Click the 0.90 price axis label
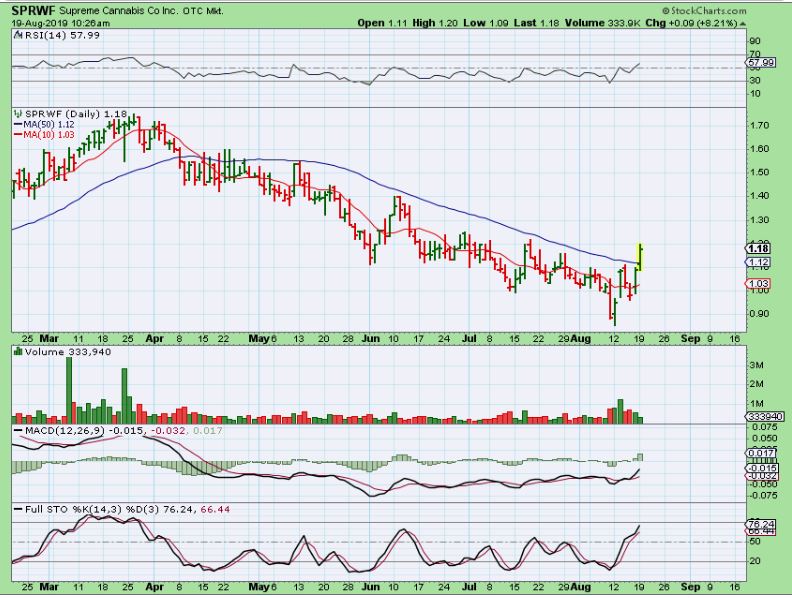The width and height of the screenshot is (792, 598). (758, 314)
